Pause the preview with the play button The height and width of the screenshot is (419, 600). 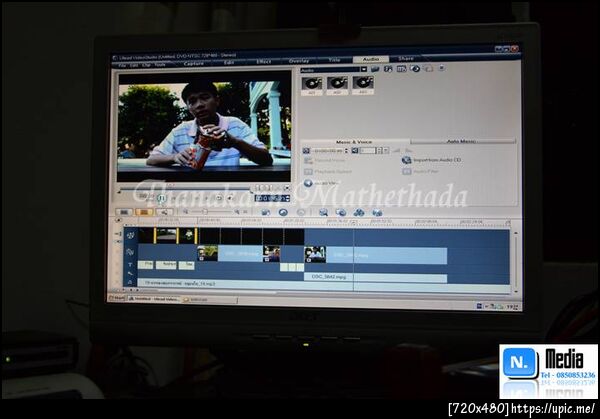(162, 198)
